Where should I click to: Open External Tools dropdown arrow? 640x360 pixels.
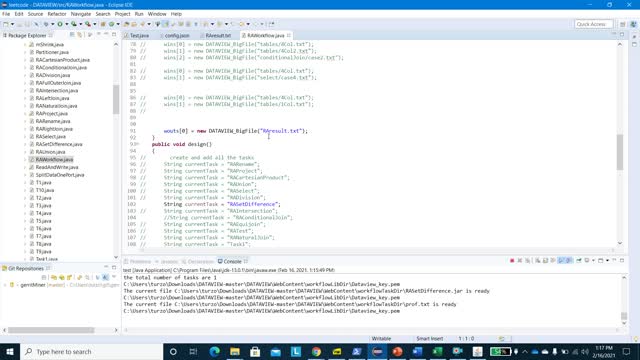point(94,24)
